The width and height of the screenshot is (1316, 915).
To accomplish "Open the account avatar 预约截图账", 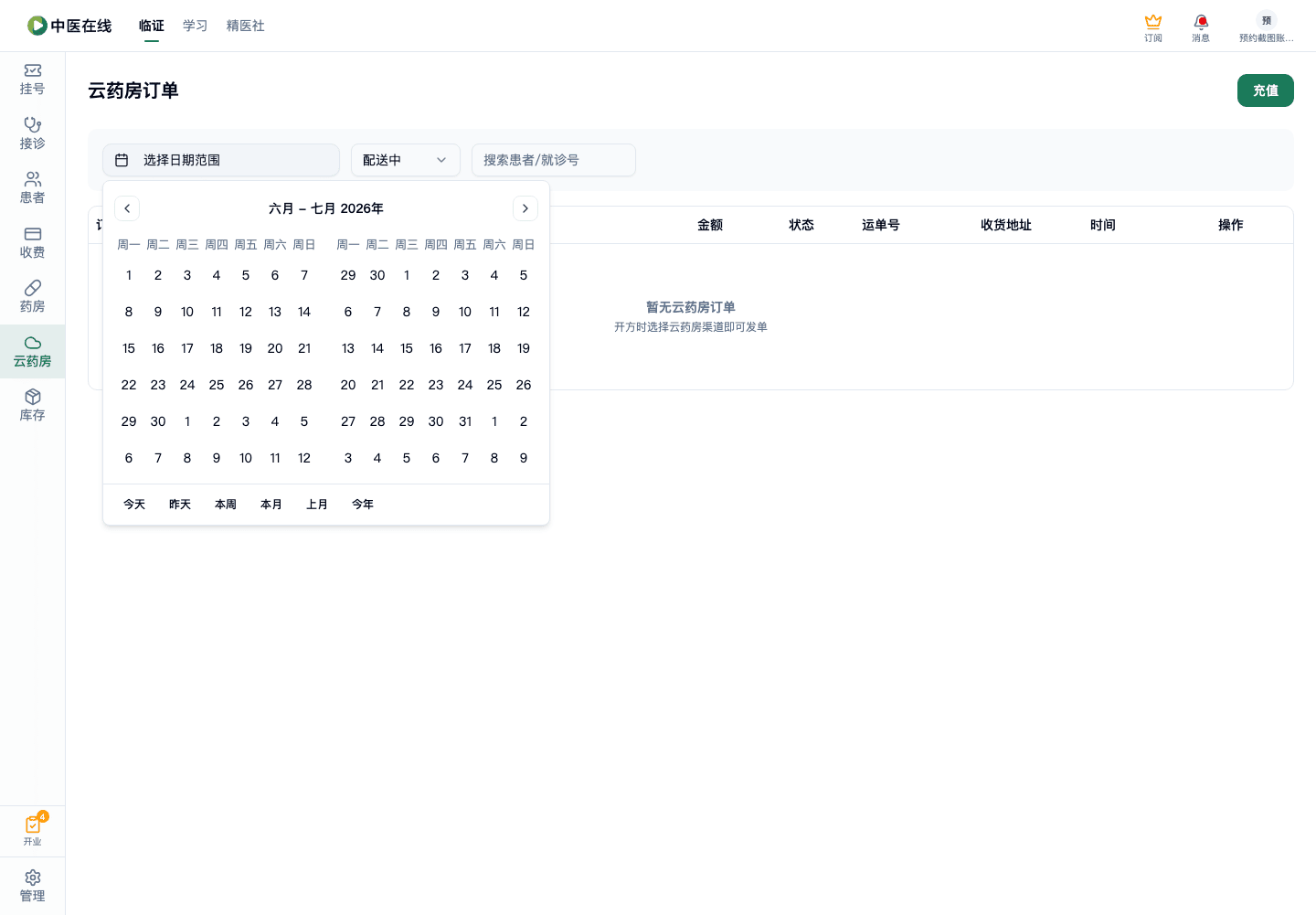I will (1266, 27).
